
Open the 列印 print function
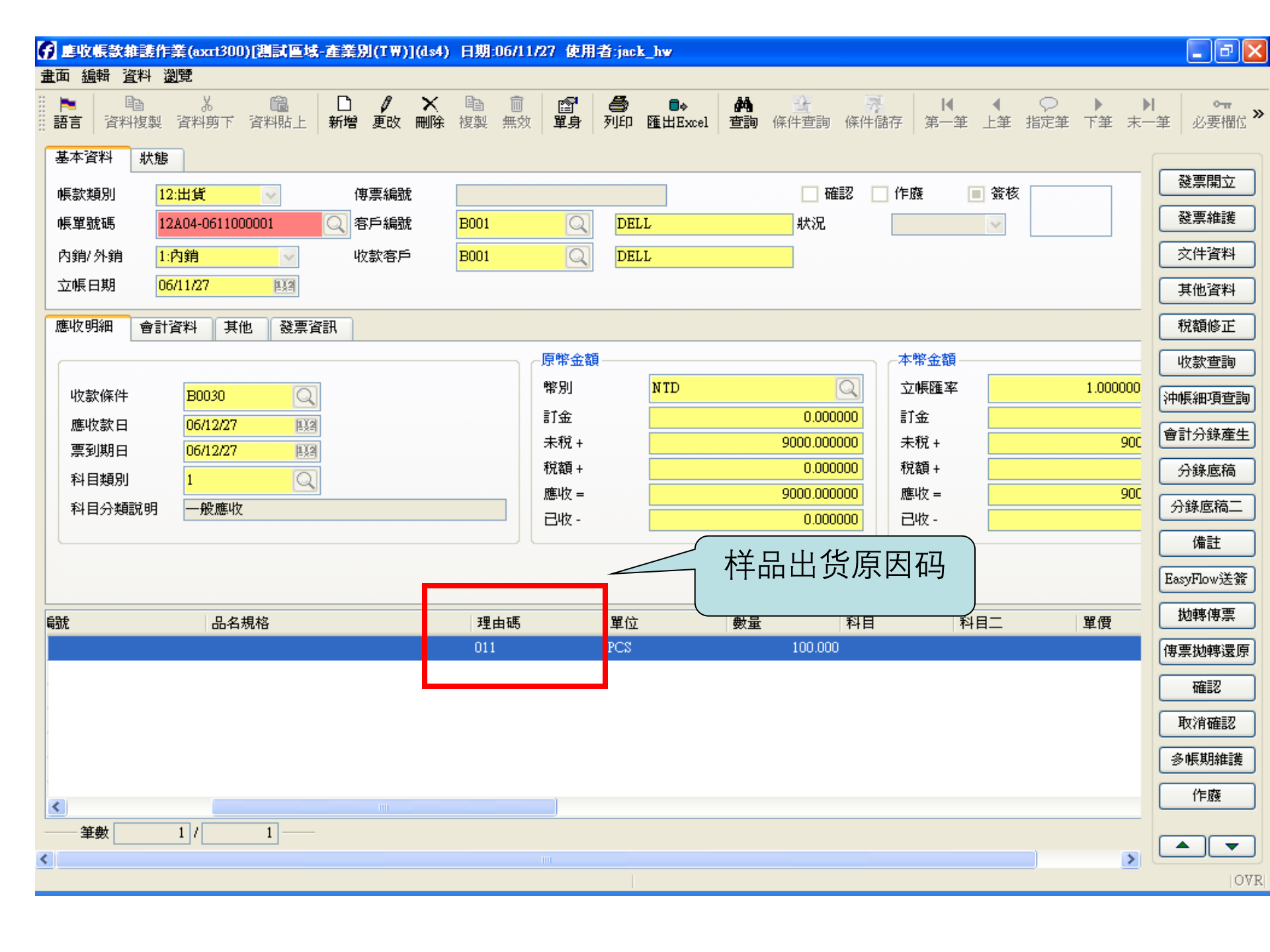[618, 112]
